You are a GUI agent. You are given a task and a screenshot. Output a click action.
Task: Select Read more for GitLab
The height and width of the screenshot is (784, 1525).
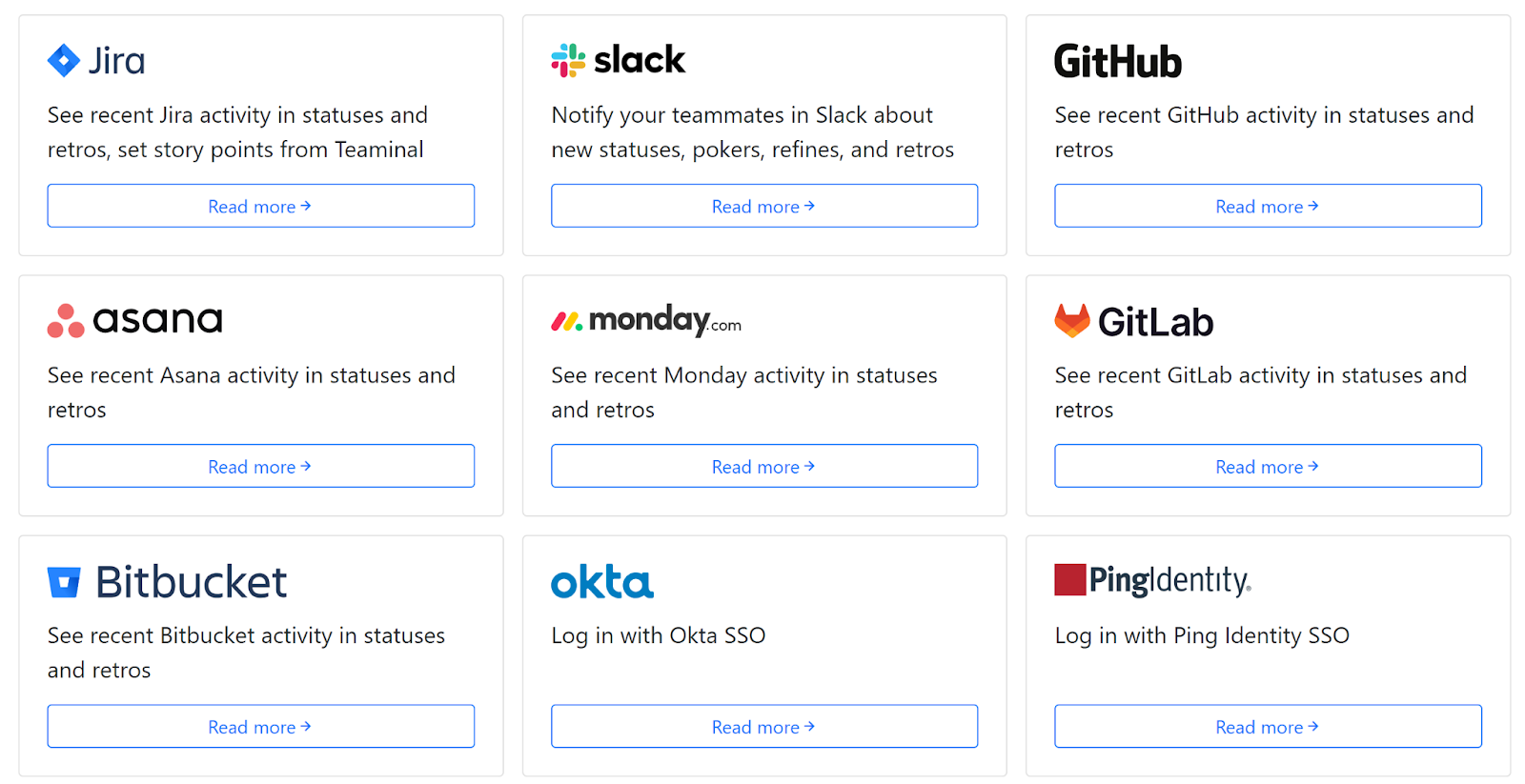coord(1267,466)
